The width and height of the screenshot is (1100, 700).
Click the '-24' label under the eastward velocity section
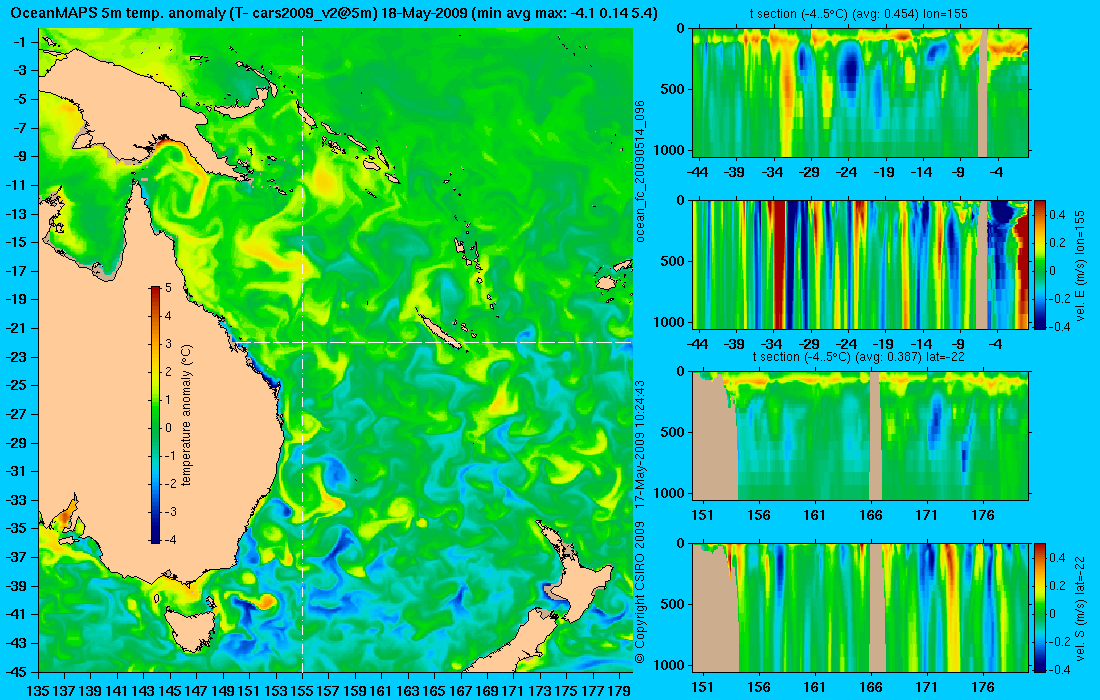click(x=847, y=344)
